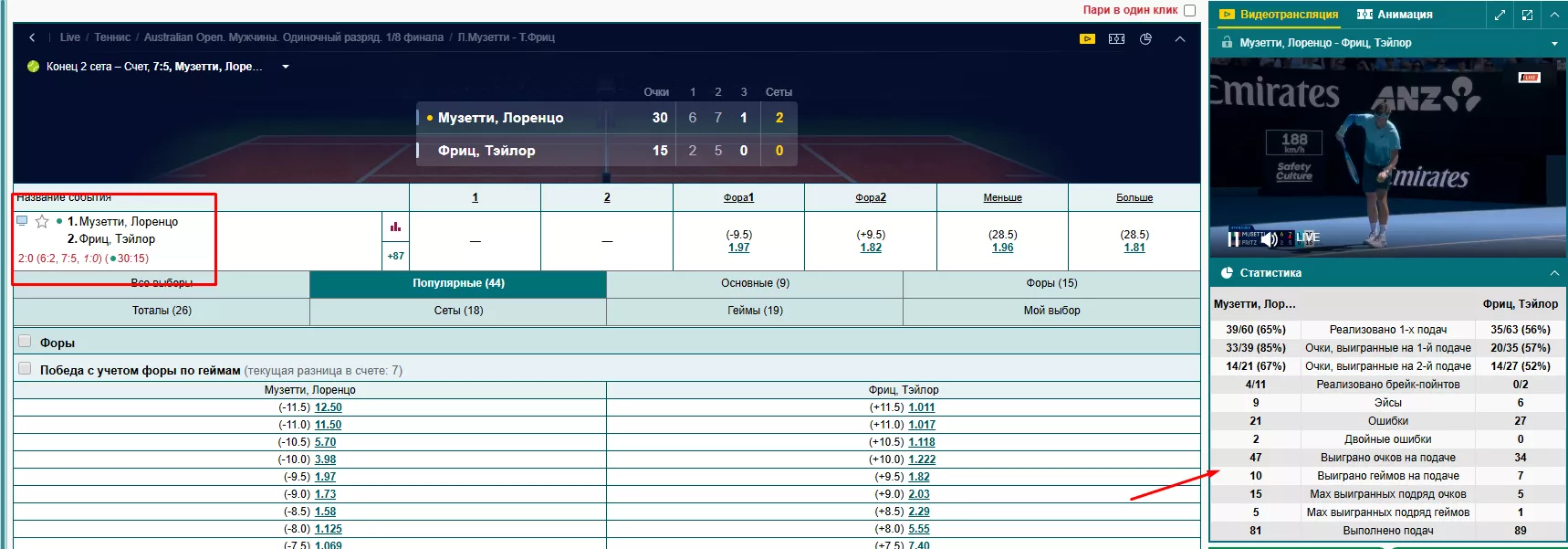Expand match selector dropdown in video panel
The image size is (1568, 549).
tap(1554, 44)
